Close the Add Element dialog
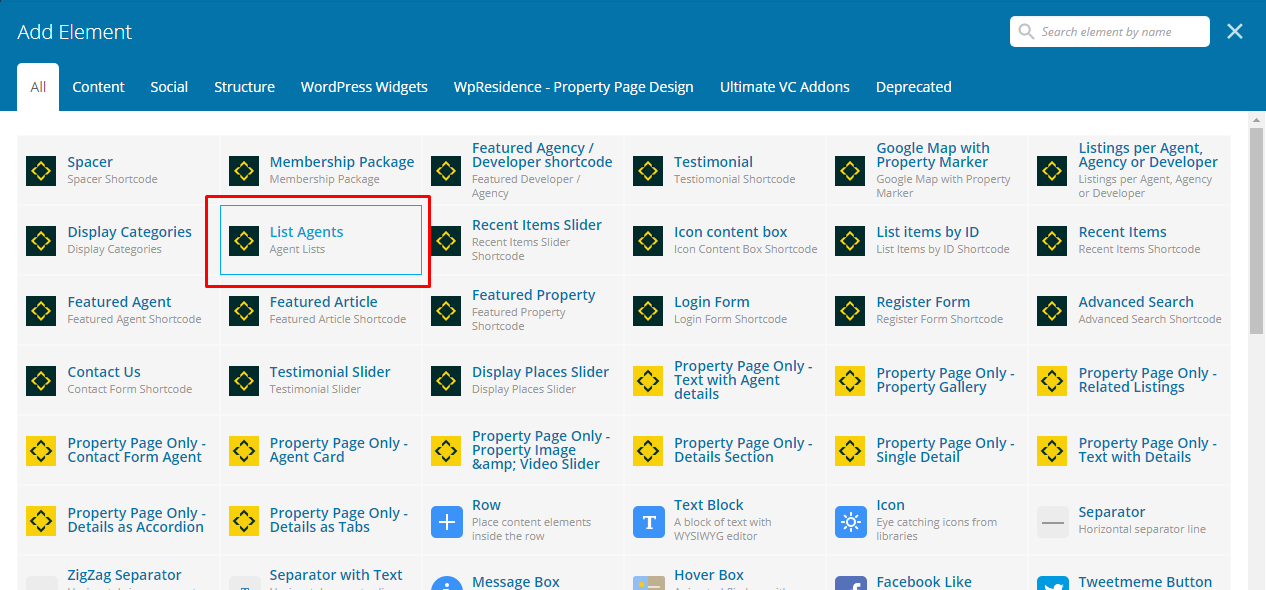Image resolution: width=1266 pixels, height=590 pixels. (1235, 32)
